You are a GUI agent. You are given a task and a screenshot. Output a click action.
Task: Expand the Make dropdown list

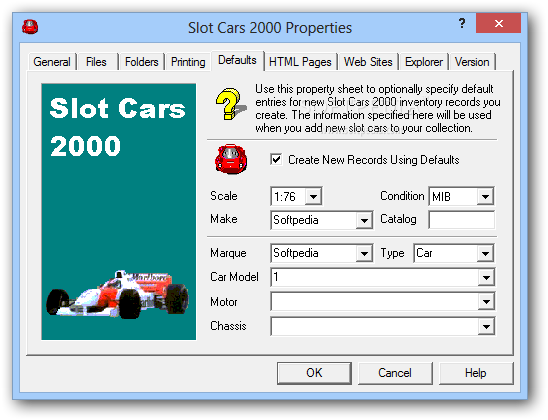click(364, 220)
